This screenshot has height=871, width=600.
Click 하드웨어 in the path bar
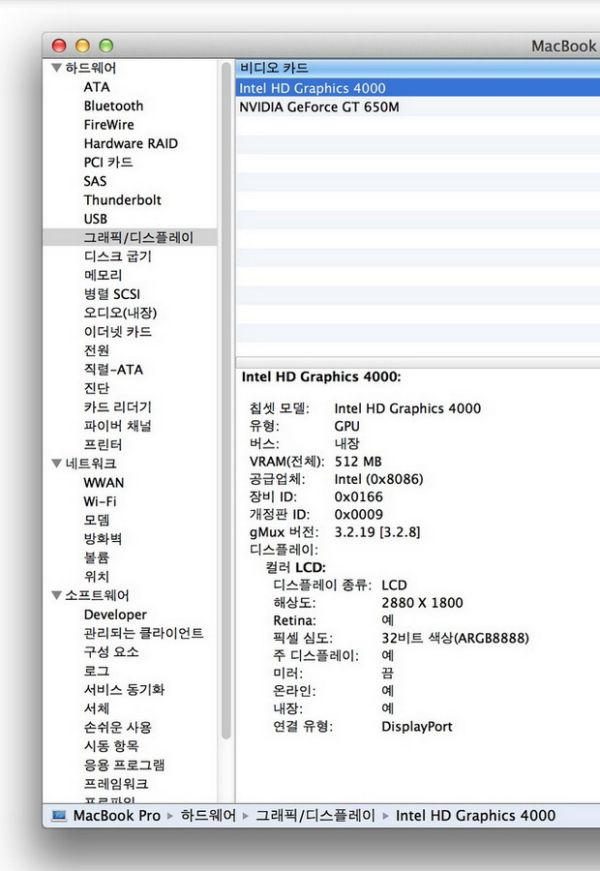tap(208, 815)
